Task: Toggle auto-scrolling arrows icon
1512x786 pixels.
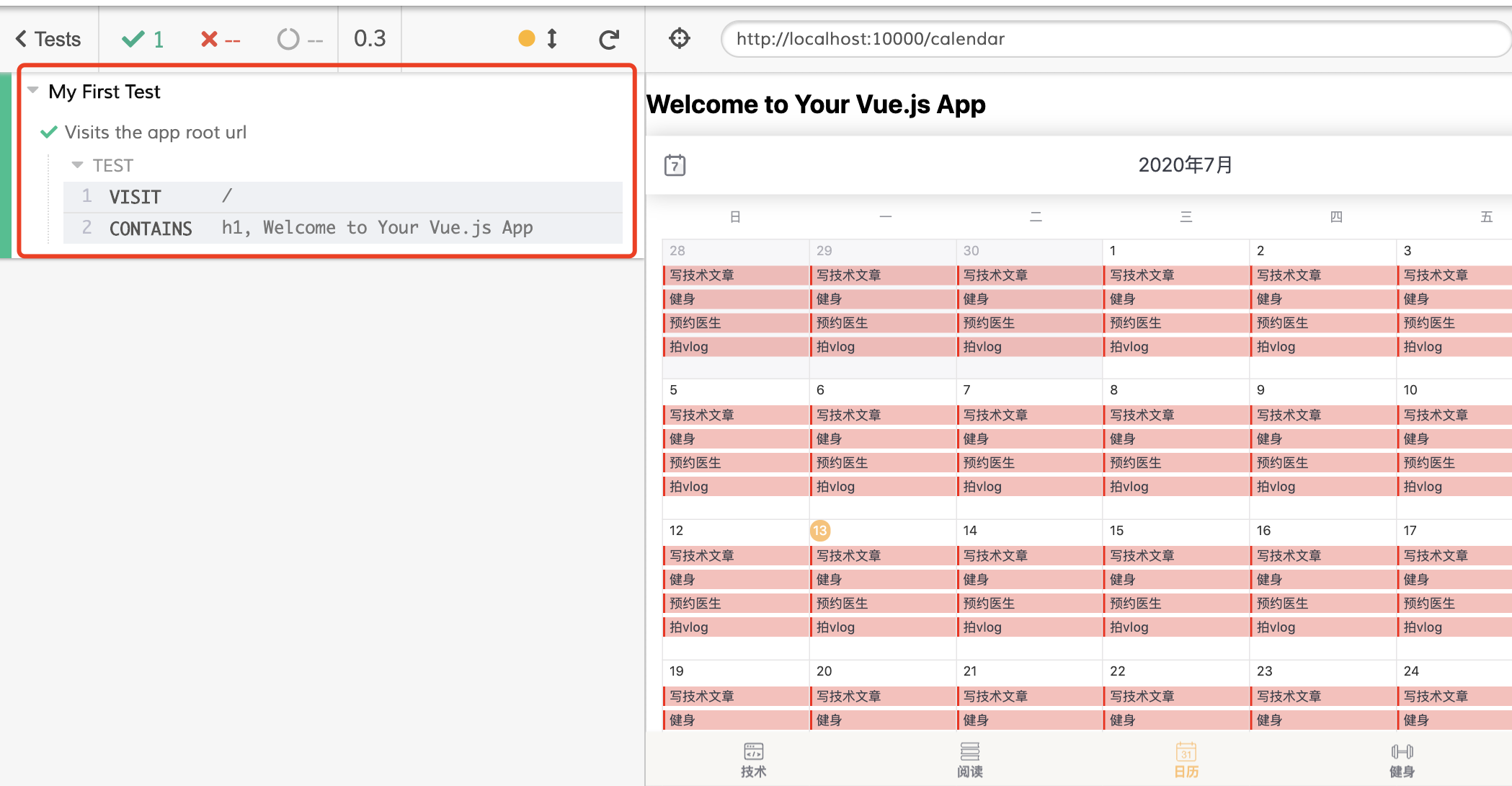Action: click(552, 38)
